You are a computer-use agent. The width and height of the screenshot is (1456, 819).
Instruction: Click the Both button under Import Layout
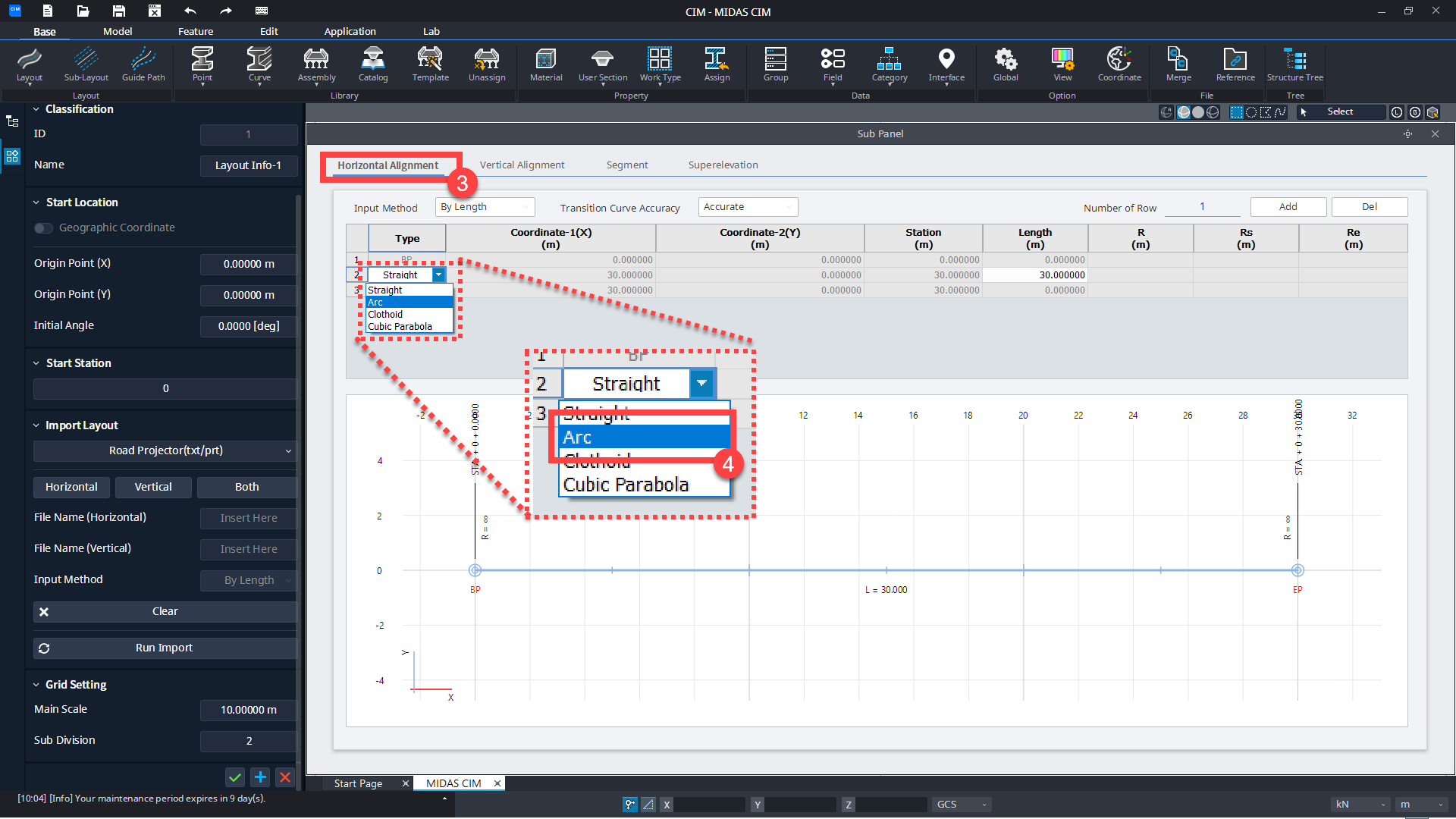coord(246,487)
